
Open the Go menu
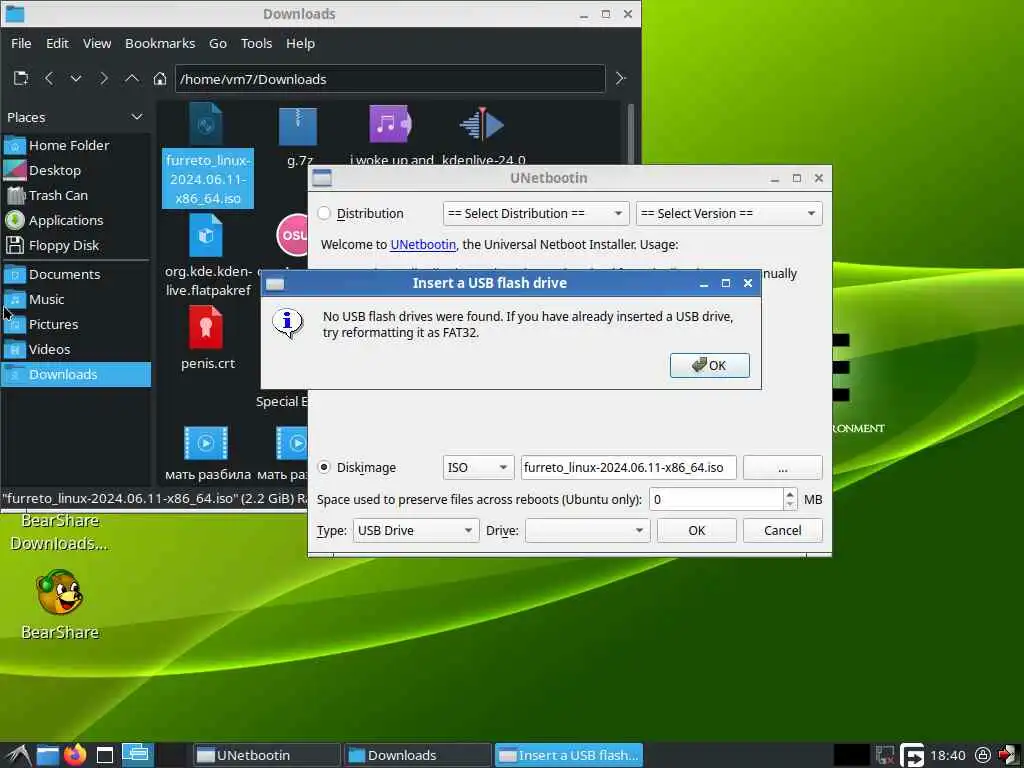click(x=217, y=43)
